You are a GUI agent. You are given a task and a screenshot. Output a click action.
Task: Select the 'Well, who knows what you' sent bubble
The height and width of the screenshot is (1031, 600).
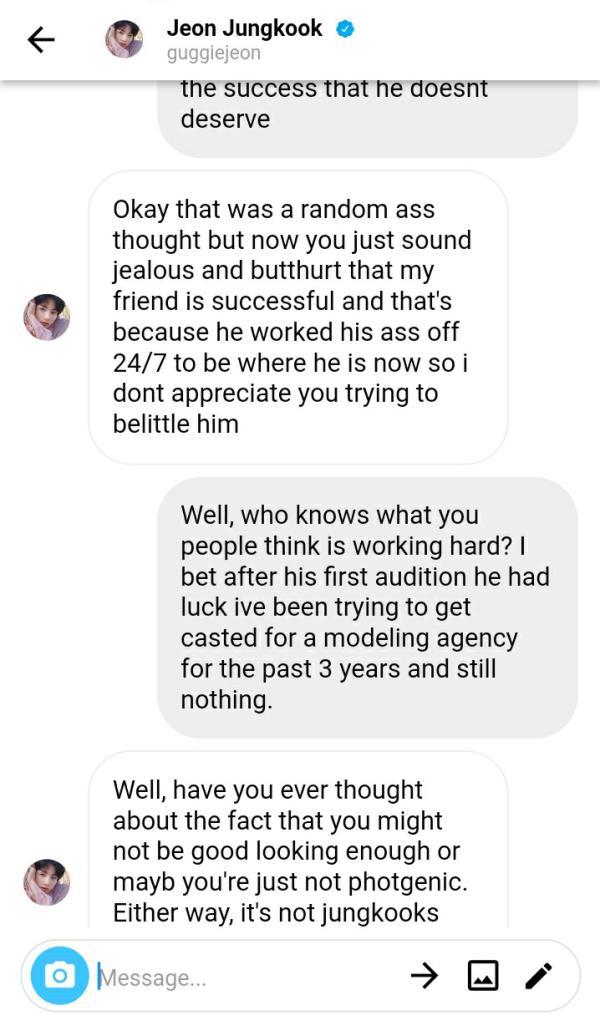pos(367,607)
